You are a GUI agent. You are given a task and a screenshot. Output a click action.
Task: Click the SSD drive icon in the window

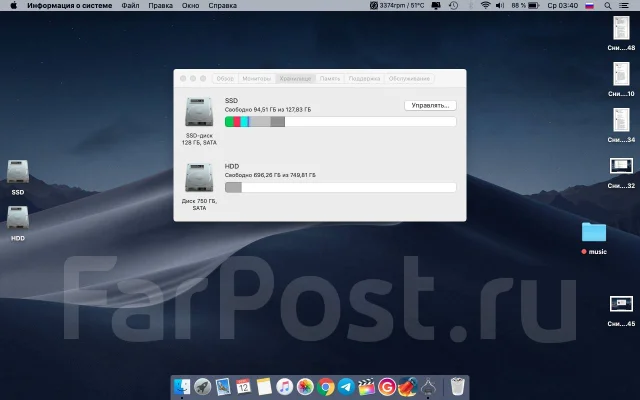(x=199, y=112)
